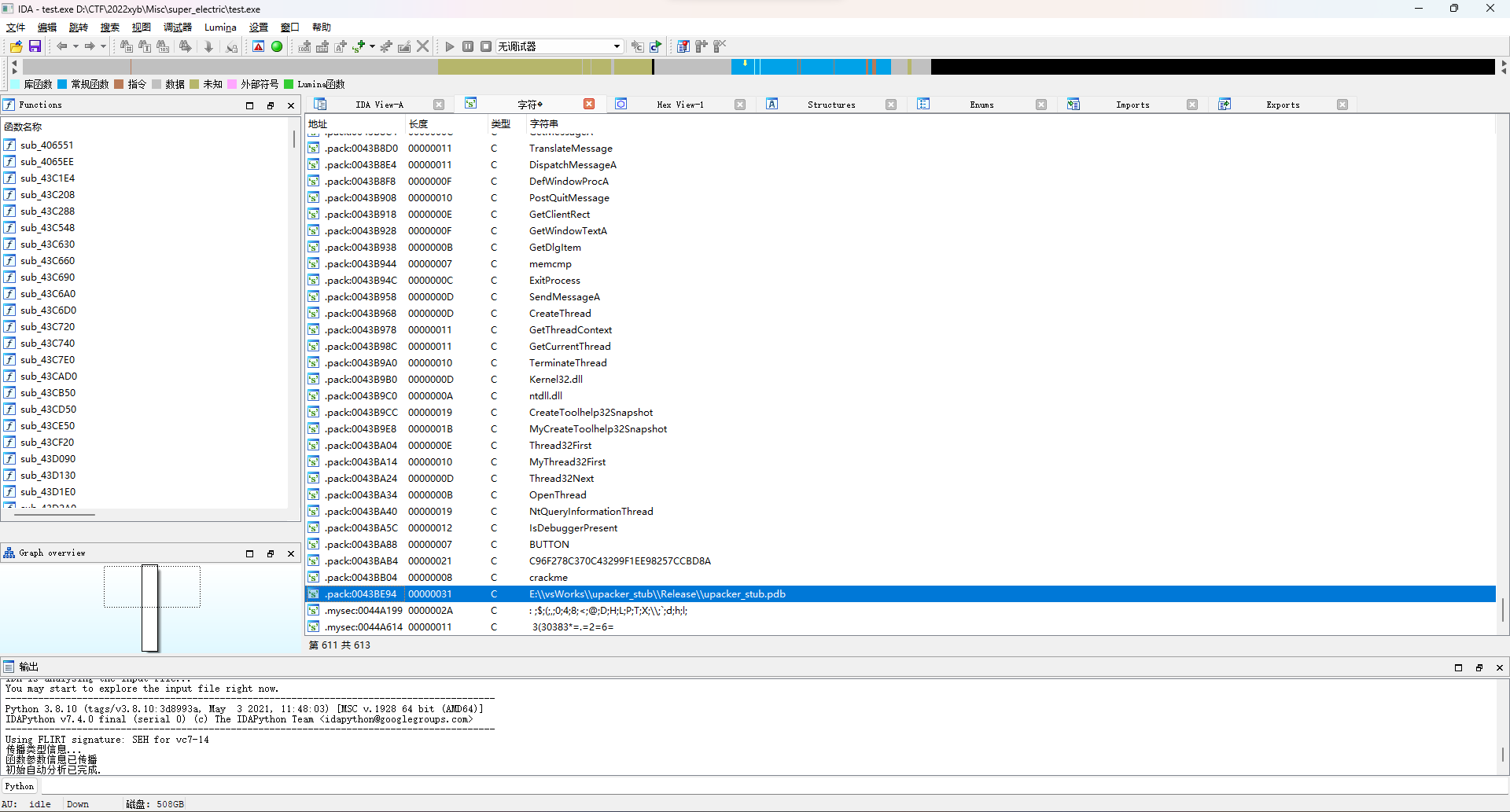Click the open file toolbar icon

pyautogui.click(x=16, y=46)
